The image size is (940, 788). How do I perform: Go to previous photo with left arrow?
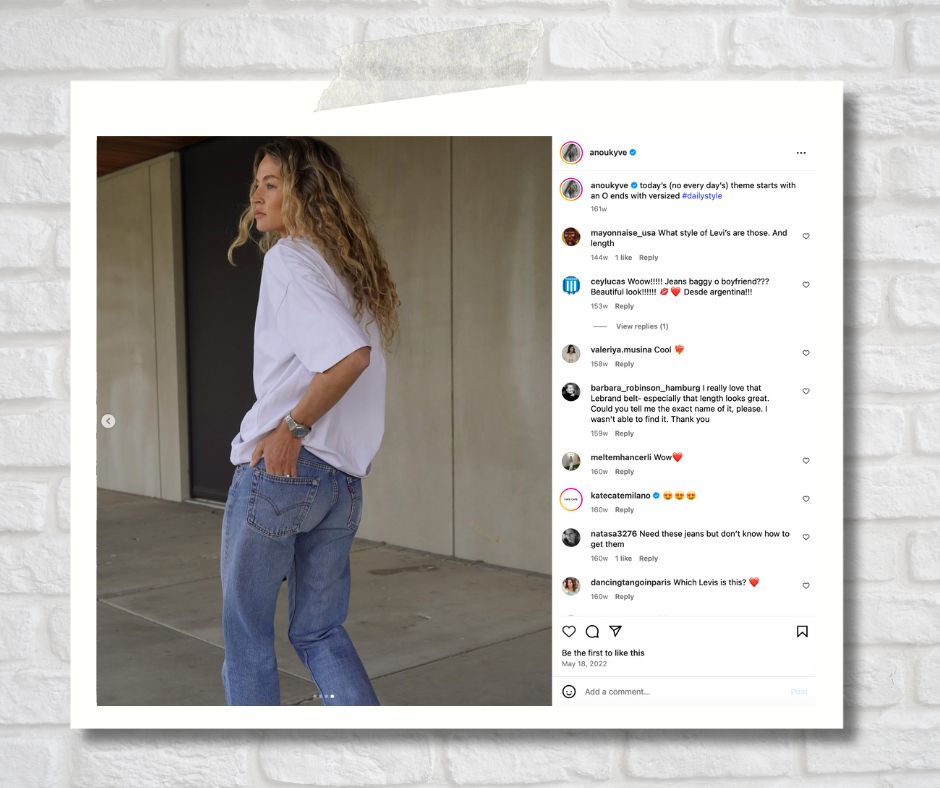click(108, 421)
